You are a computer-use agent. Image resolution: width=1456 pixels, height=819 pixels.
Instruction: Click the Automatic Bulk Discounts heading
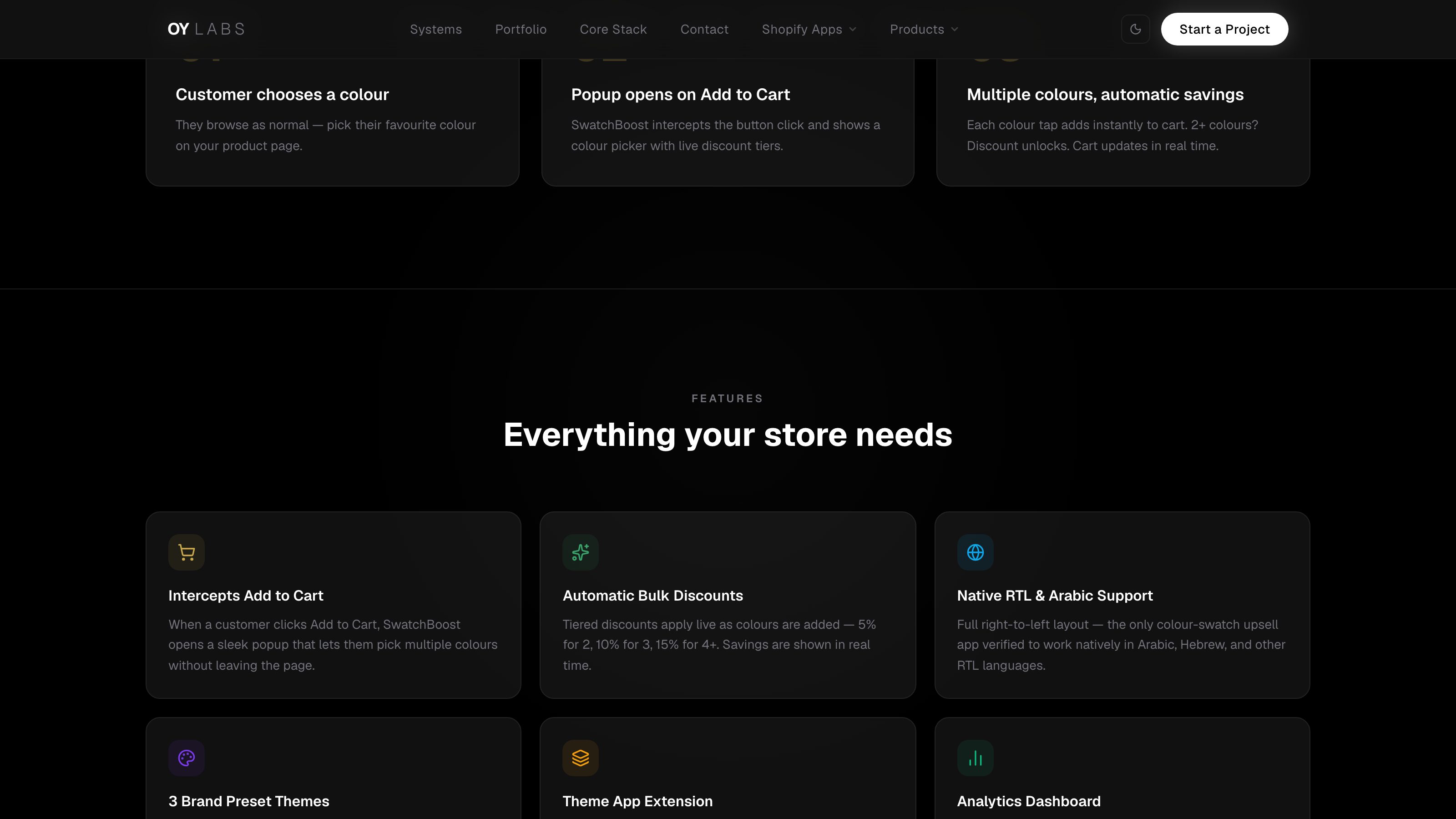coord(653,595)
